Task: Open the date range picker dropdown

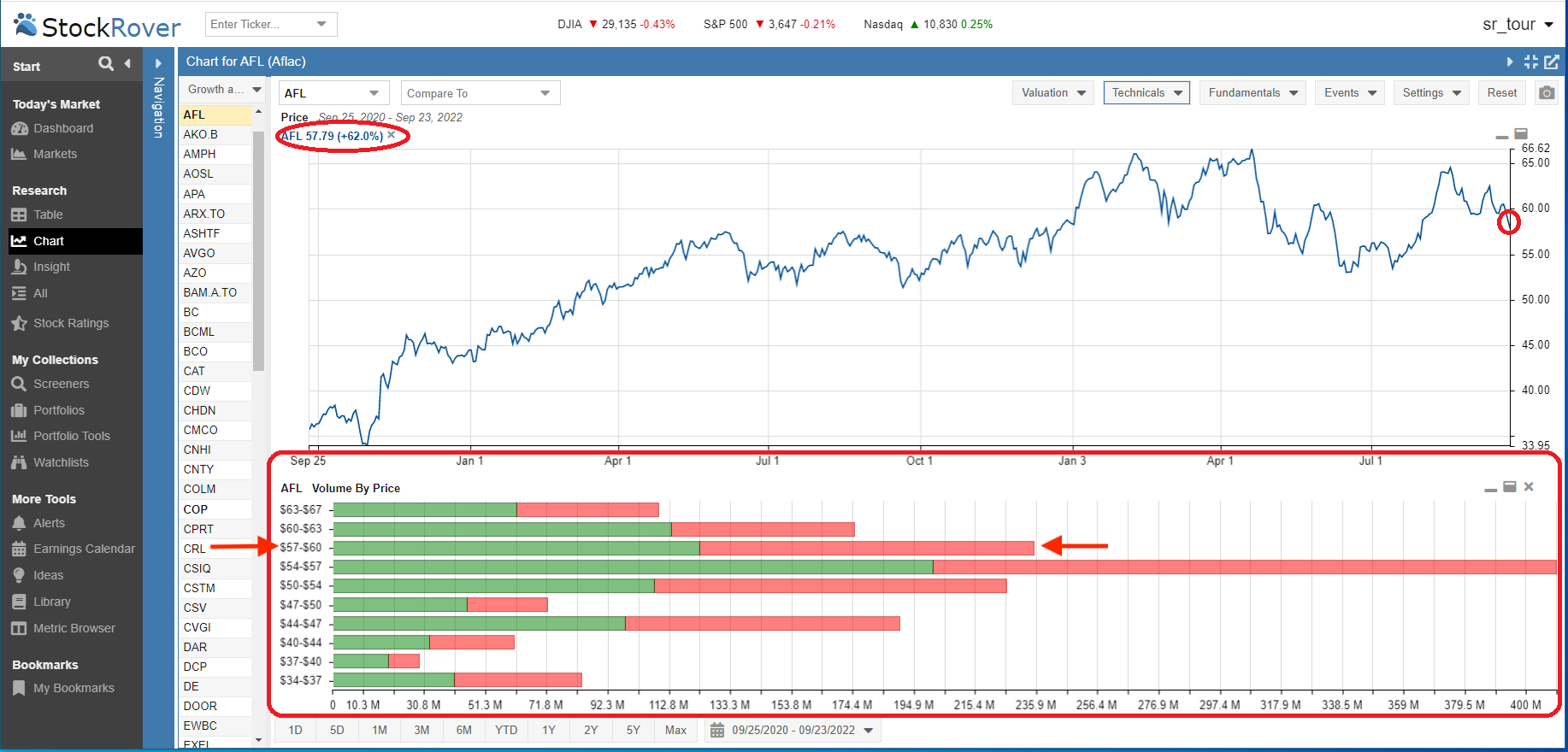Action: pos(869,731)
